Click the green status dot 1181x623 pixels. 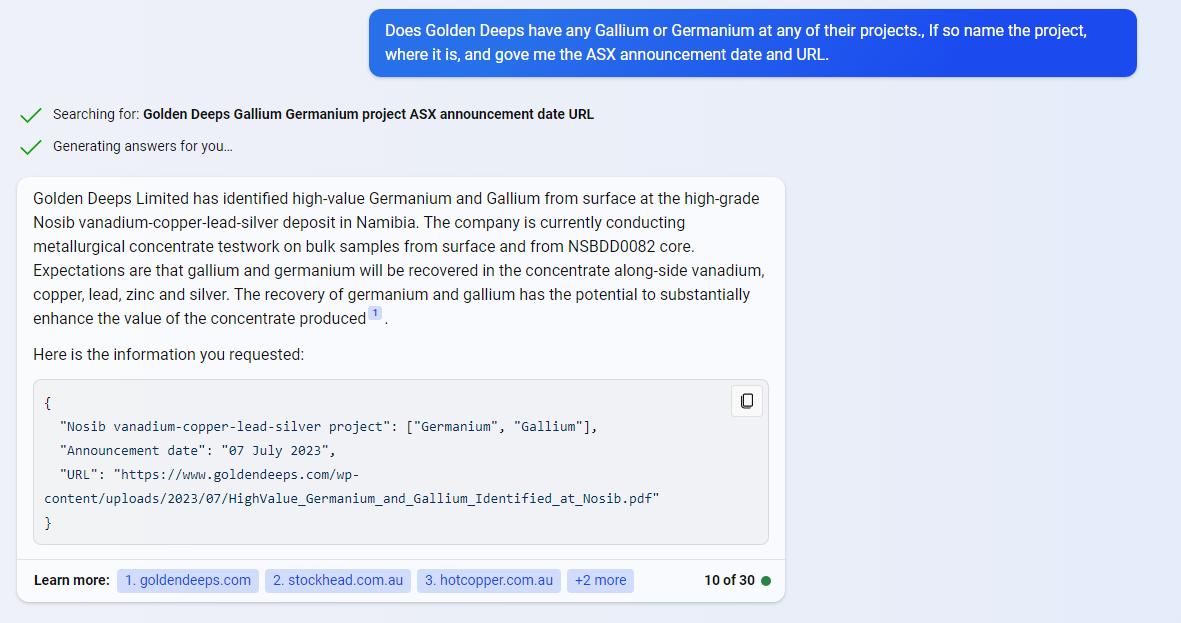point(766,581)
